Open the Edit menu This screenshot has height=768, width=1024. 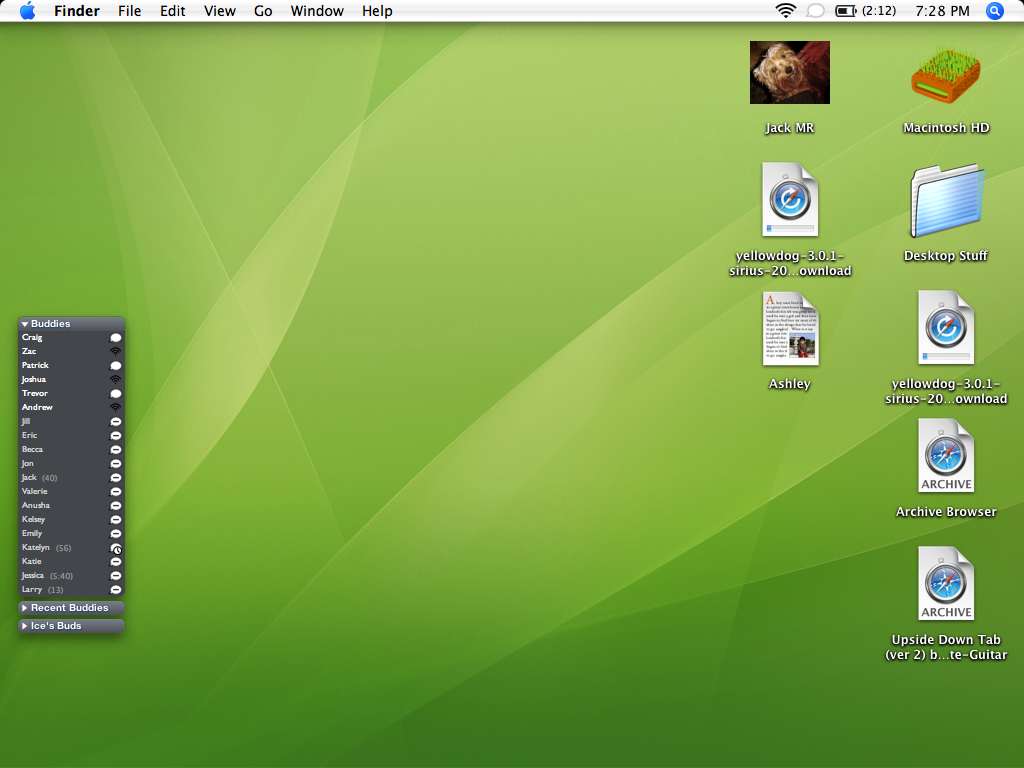pyautogui.click(x=172, y=10)
